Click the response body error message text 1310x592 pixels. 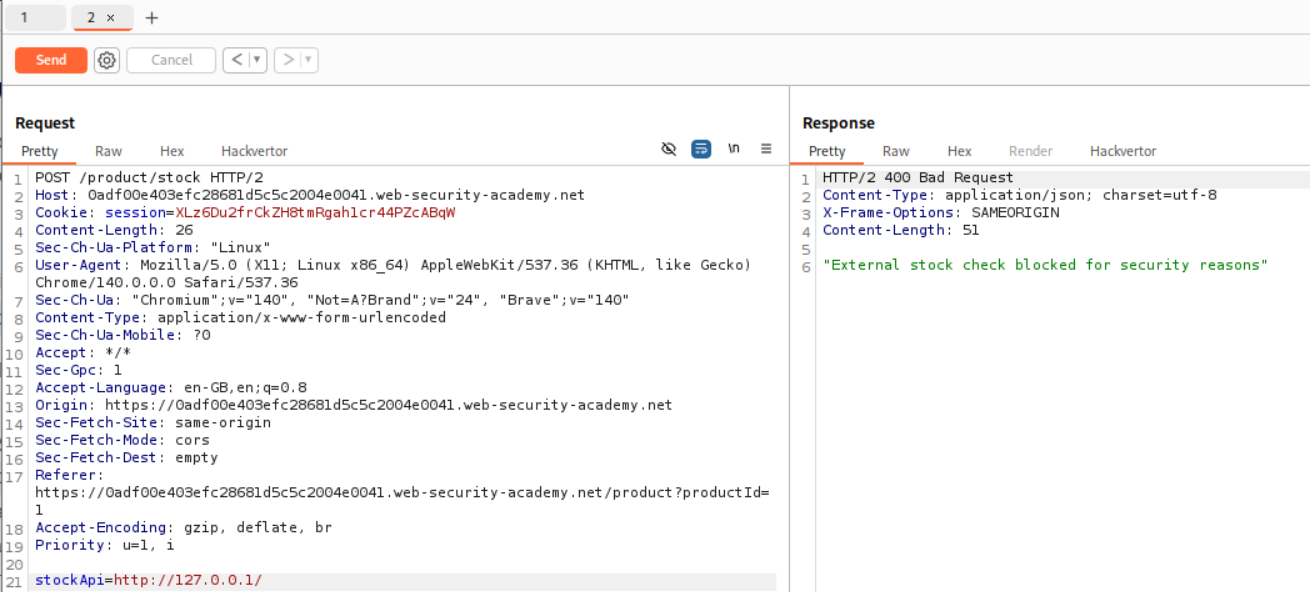point(1045,265)
